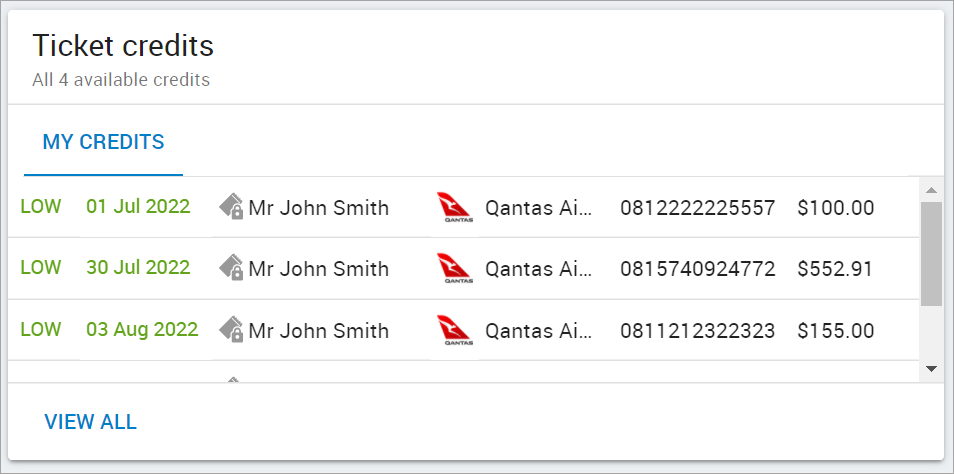954x474 pixels.
Task: Click Mr John Smith in first row
Action: [319, 208]
